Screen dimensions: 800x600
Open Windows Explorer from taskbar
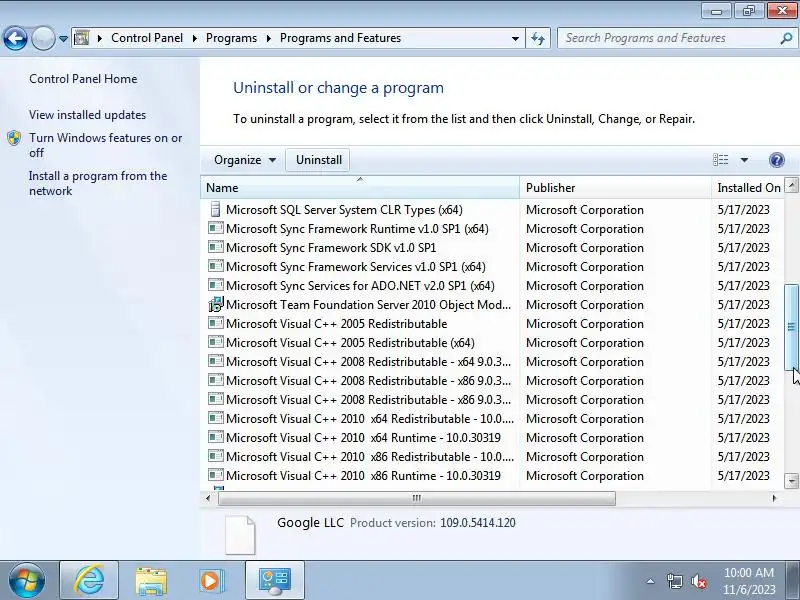pos(151,581)
